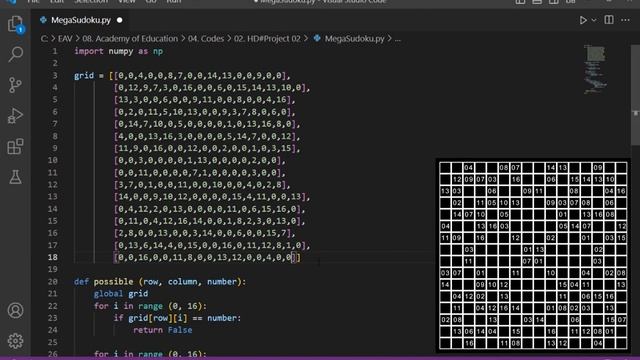
Task: Open the '04. Codes' breadcrumb segment
Action: [206, 39]
